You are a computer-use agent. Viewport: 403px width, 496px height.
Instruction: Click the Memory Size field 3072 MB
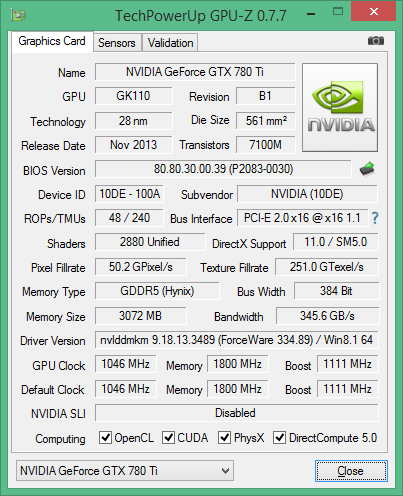(141, 316)
